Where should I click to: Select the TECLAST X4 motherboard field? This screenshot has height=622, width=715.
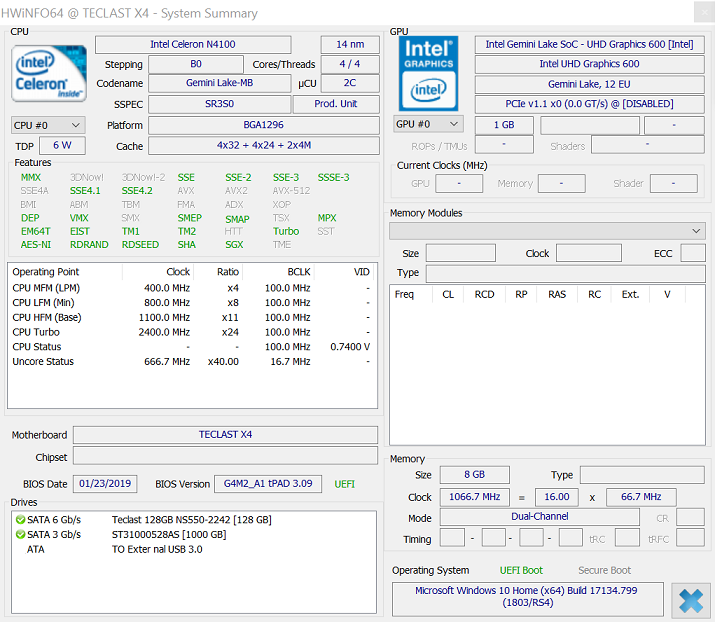225,435
